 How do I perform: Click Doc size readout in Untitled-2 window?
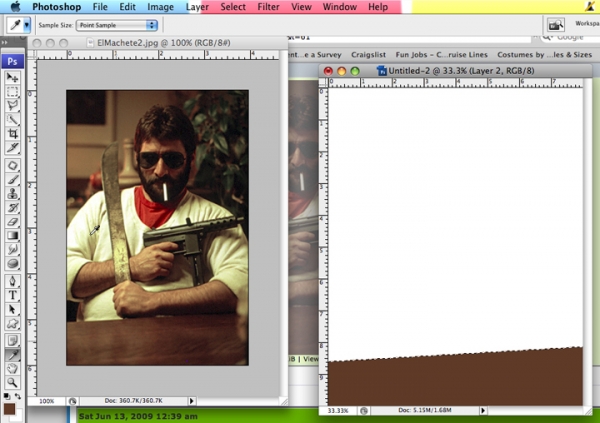[425, 410]
